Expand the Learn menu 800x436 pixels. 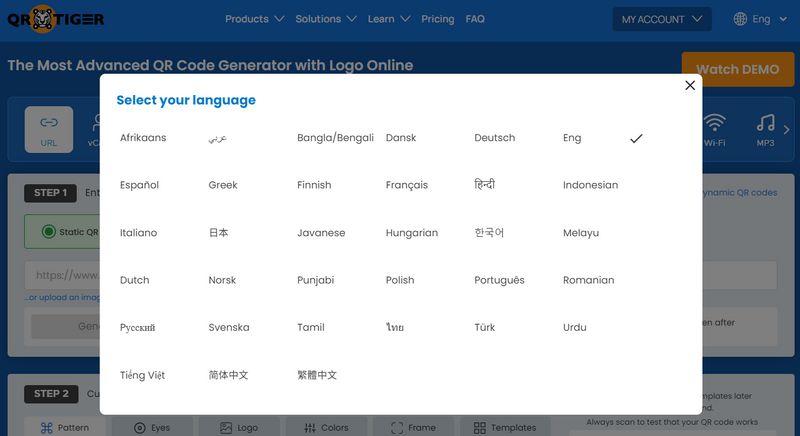[x=389, y=19]
